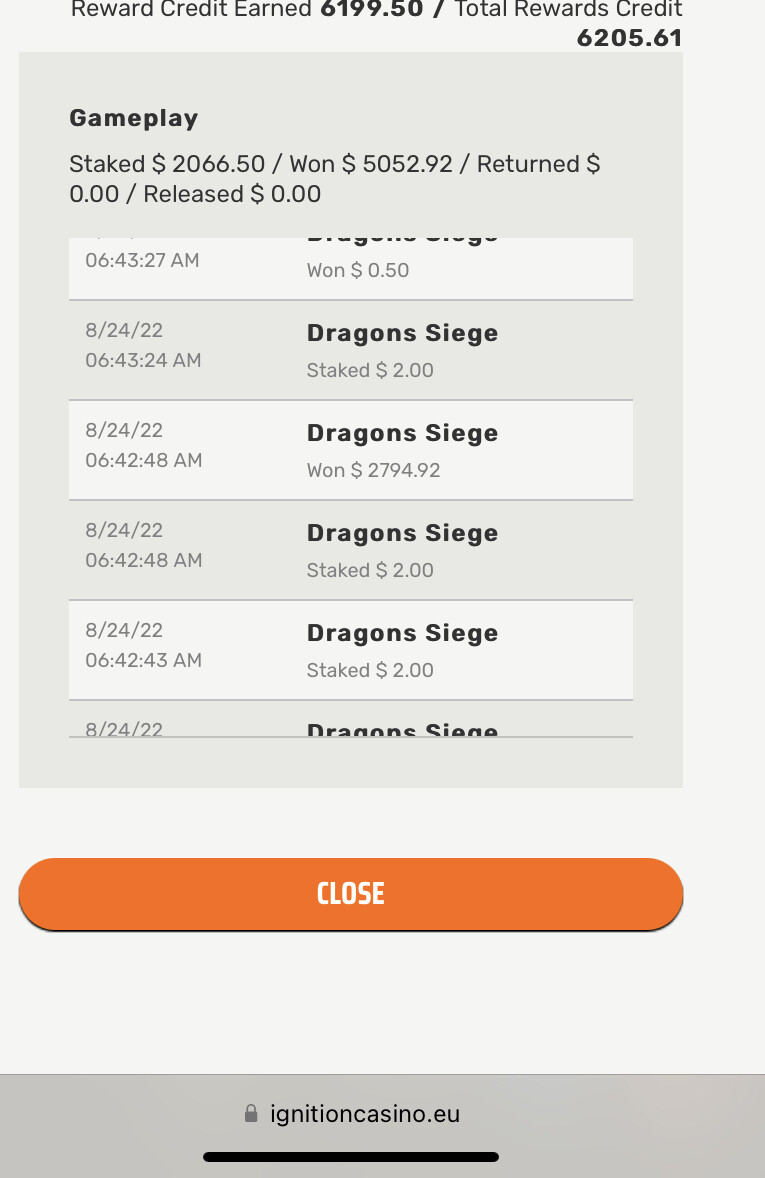Click the 8/24/22 date above 06:43:24 AM

124,331
